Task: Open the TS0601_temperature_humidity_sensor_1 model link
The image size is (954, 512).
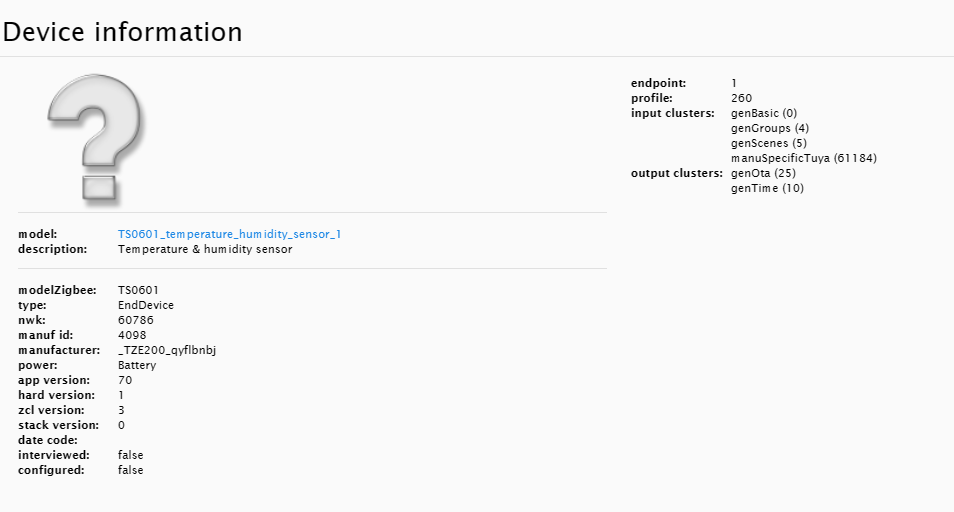Action: pyautogui.click(x=229, y=234)
